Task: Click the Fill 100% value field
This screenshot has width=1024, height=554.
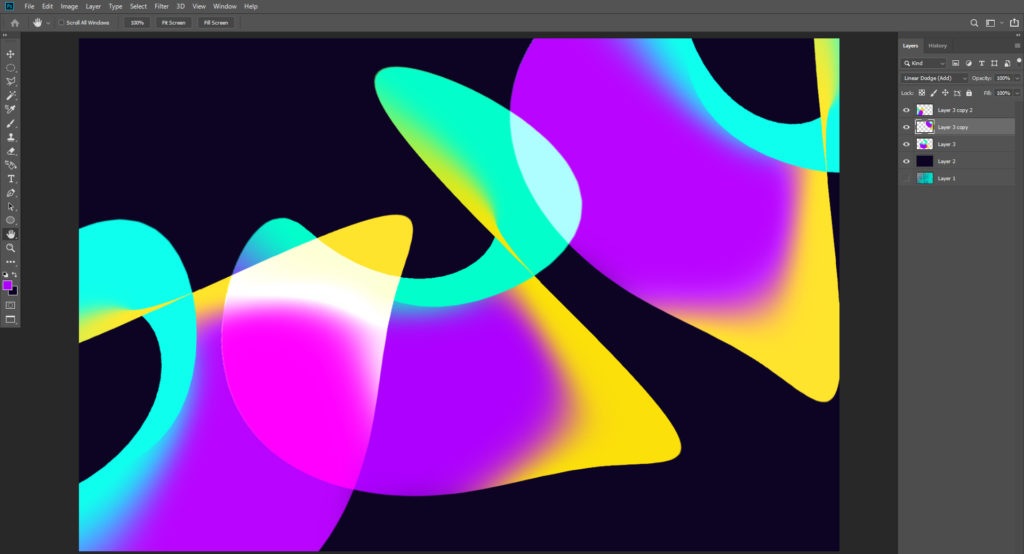Action: click(x=1003, y=93)
